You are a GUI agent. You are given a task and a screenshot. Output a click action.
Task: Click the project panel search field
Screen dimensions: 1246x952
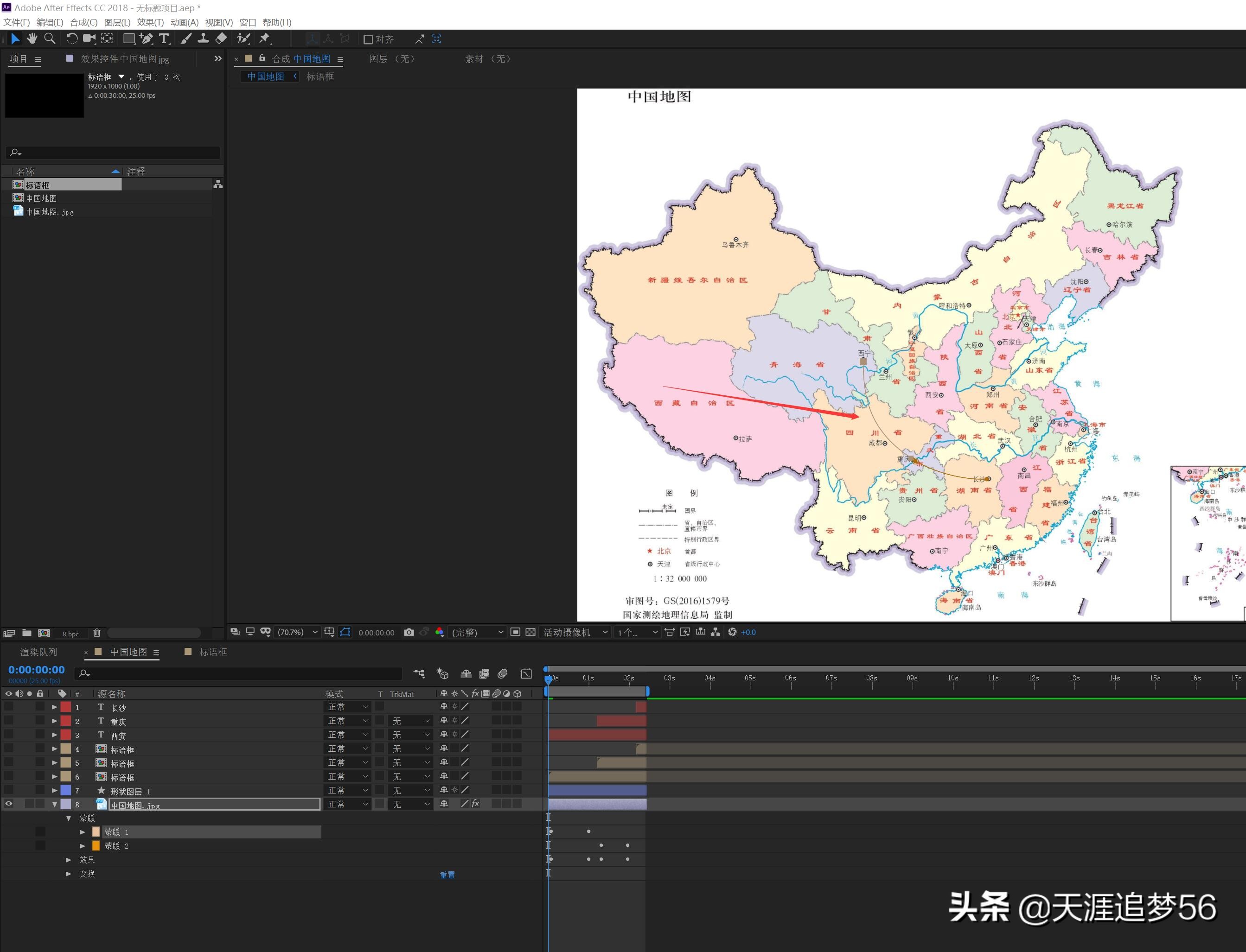[113, 152]
